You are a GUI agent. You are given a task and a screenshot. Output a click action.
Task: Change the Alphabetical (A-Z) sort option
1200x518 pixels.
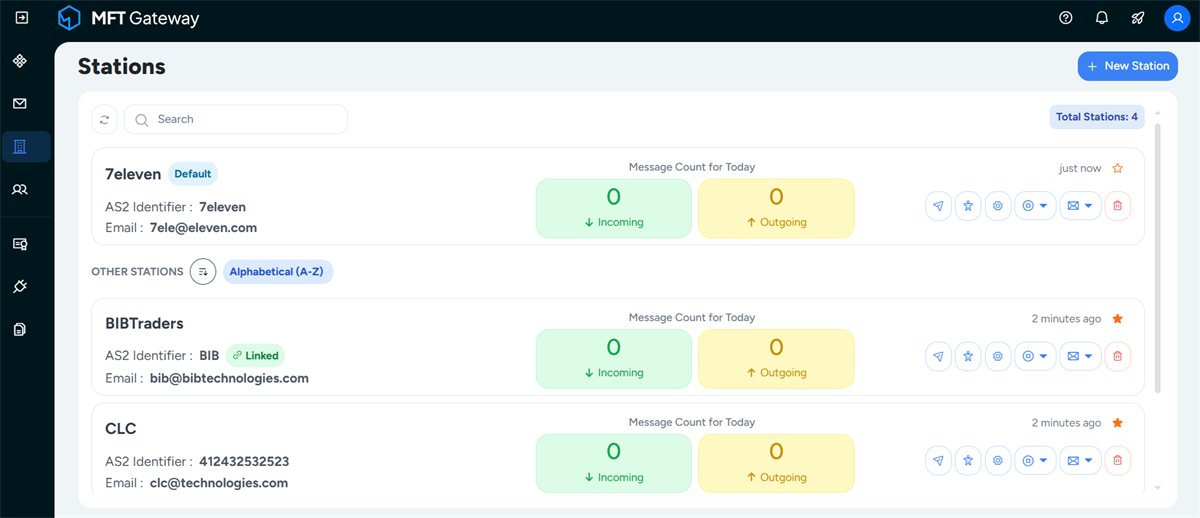pyautogui.click(x=278, y=271)
